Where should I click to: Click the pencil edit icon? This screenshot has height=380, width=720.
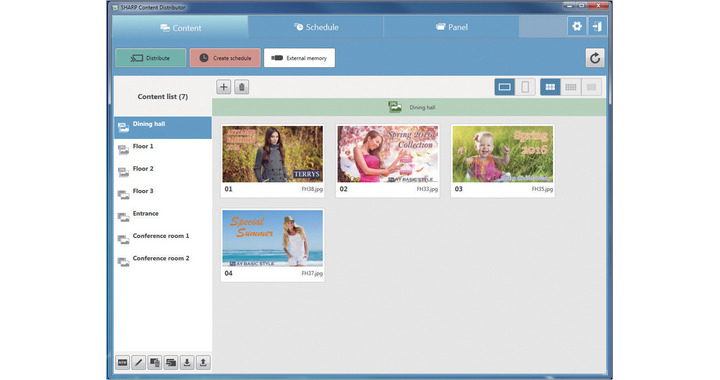pyautogui.click(x=139, y=363)
